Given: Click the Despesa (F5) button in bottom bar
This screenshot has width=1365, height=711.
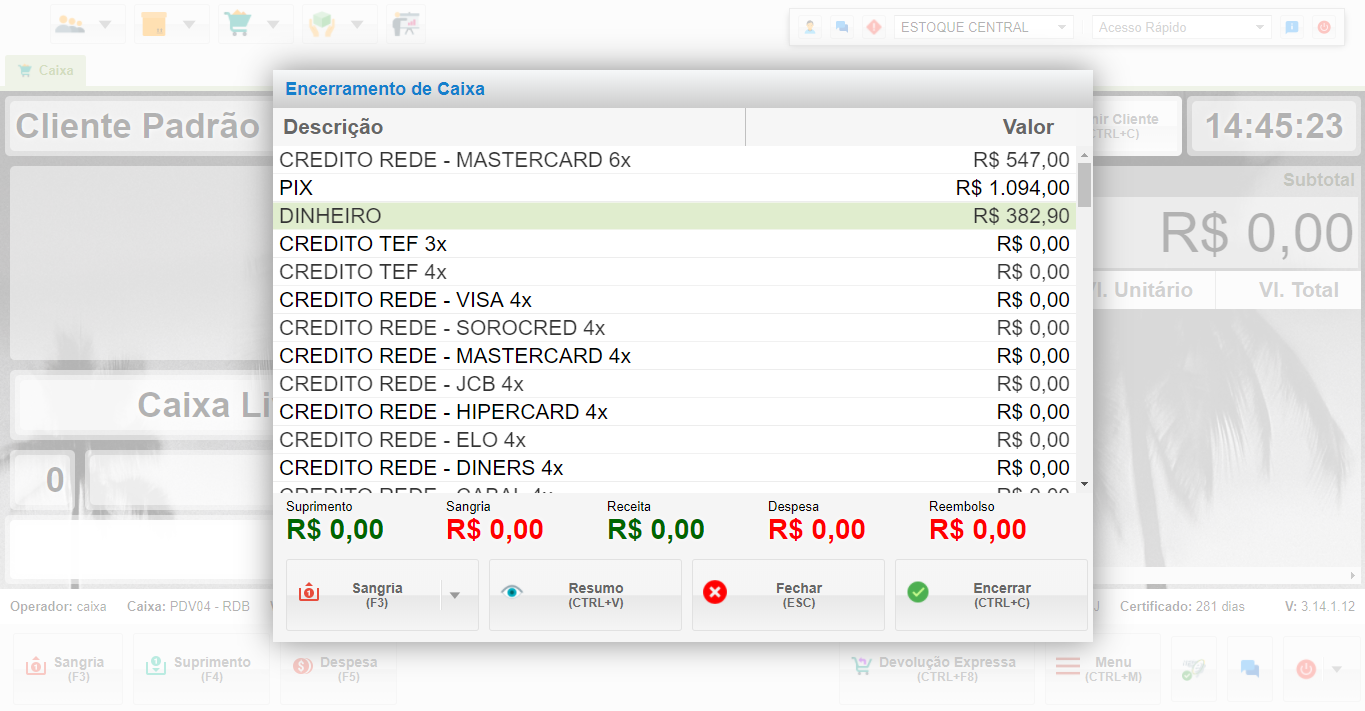Looking at the screenshot, I should [337, 669].
